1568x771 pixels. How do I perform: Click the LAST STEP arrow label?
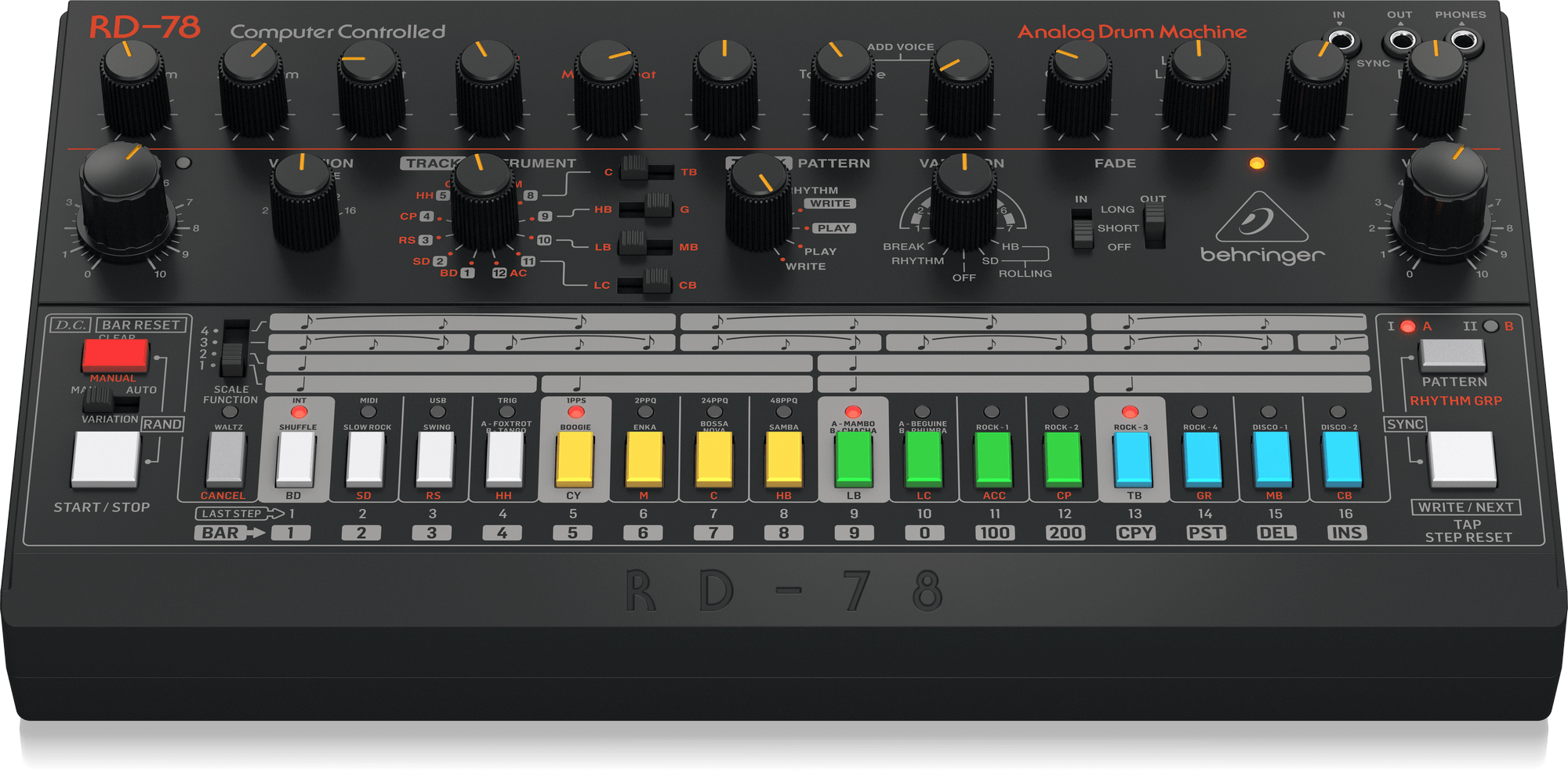coord(240,514)
